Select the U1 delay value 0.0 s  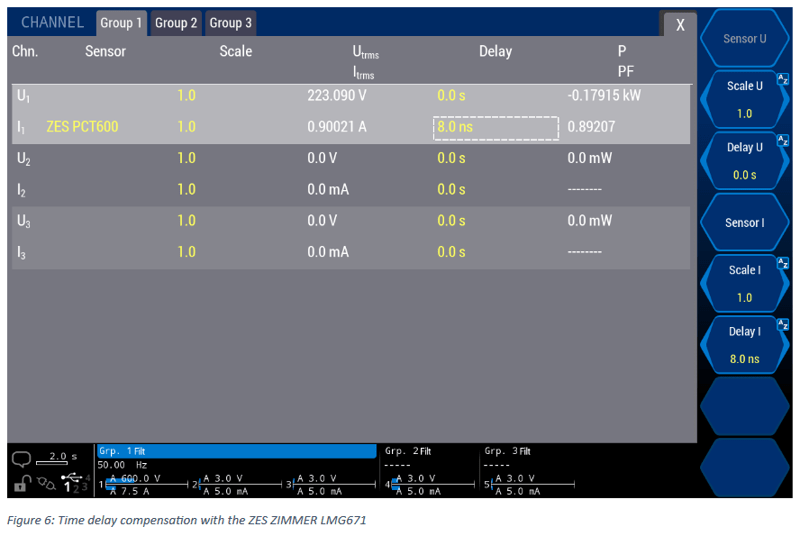pos(452,97)
